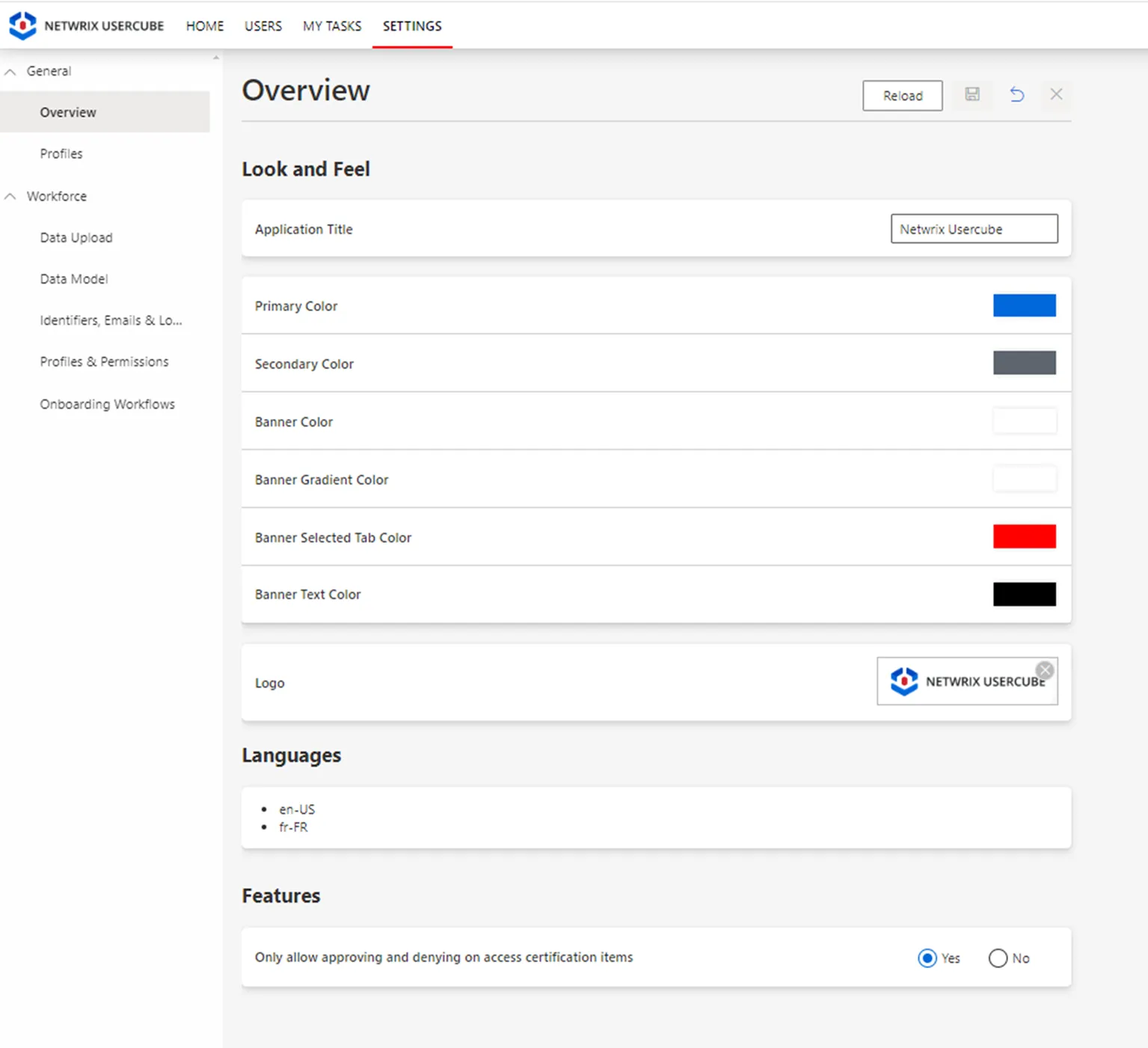Click the black Banner Text Color swatch
Viewport: 1148px width, 1048px height.
[1025, 594]
